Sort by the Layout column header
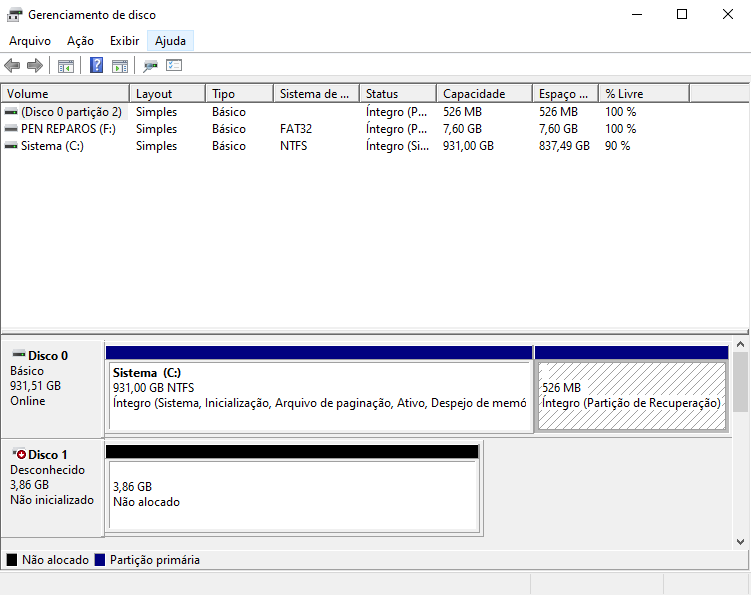 (167, 93)
